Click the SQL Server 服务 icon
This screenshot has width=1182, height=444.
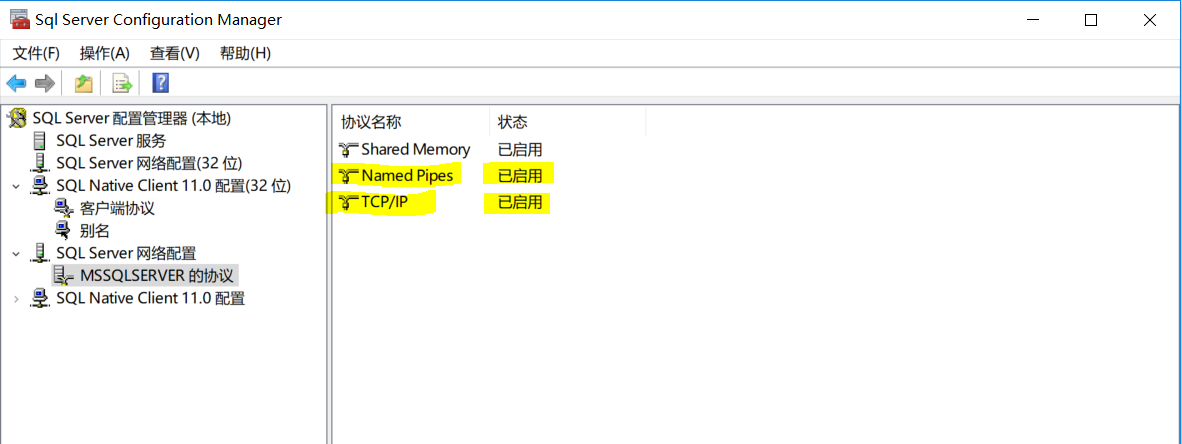click(x=40, y=141)
